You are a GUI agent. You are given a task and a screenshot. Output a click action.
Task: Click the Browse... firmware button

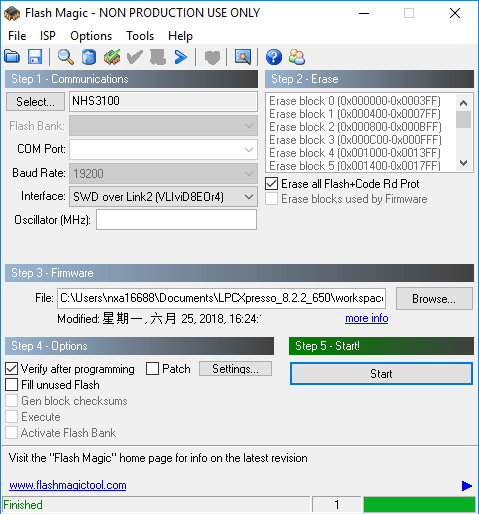[434, 299]
